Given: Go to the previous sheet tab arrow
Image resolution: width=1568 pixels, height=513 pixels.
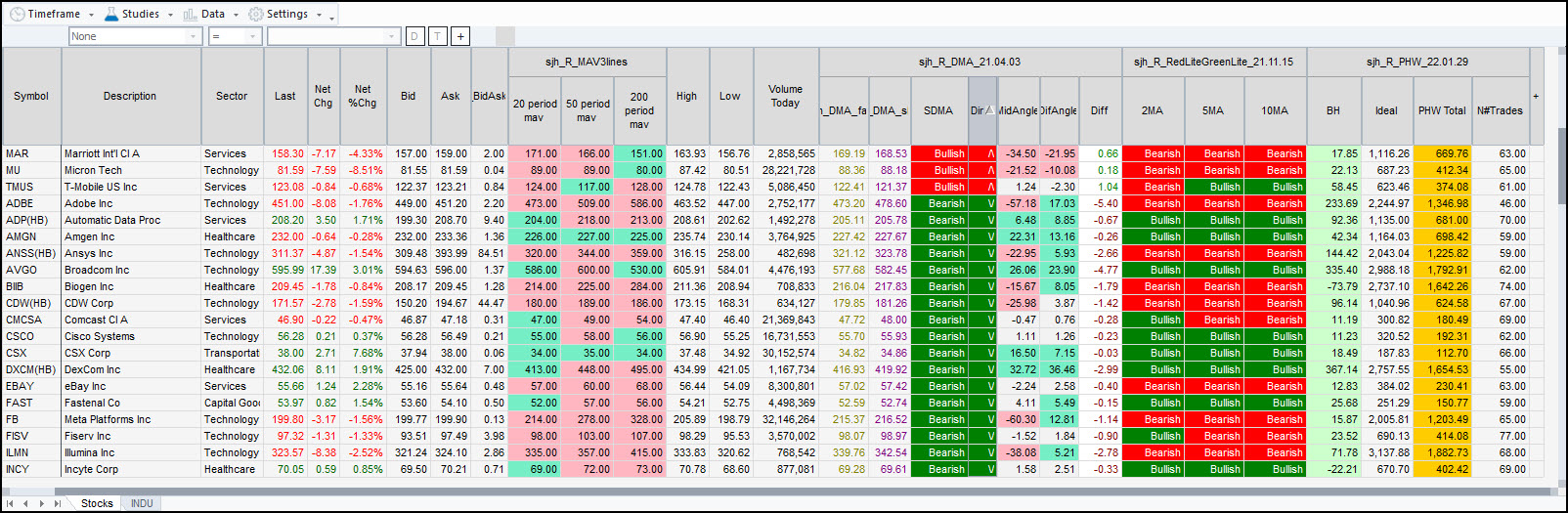Looking at the screenshot, I should click(x=26, y=503).
